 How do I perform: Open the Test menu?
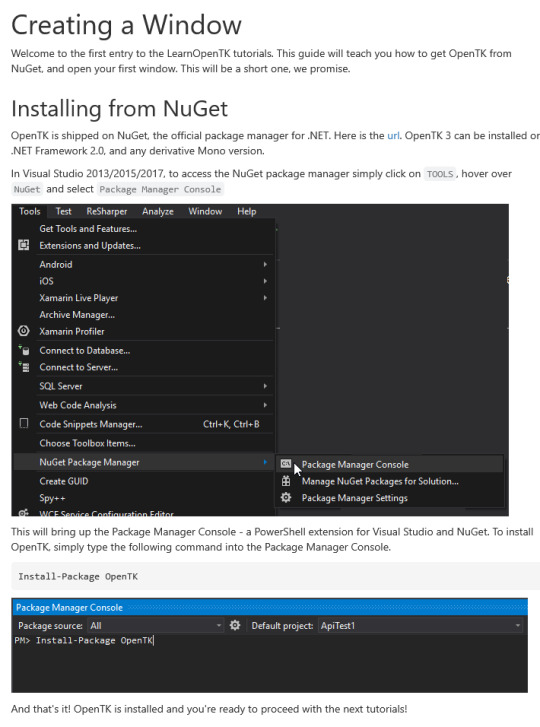point(64,211)
